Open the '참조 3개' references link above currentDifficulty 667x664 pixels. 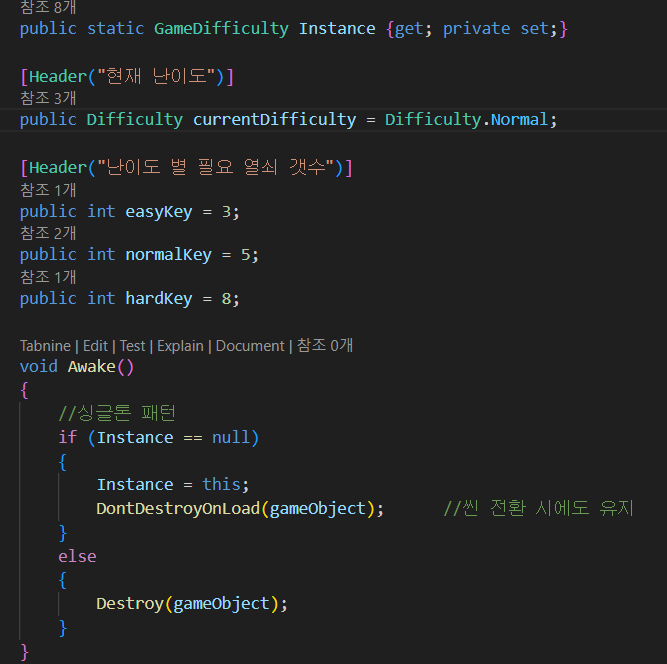click(x=48, y=98)
